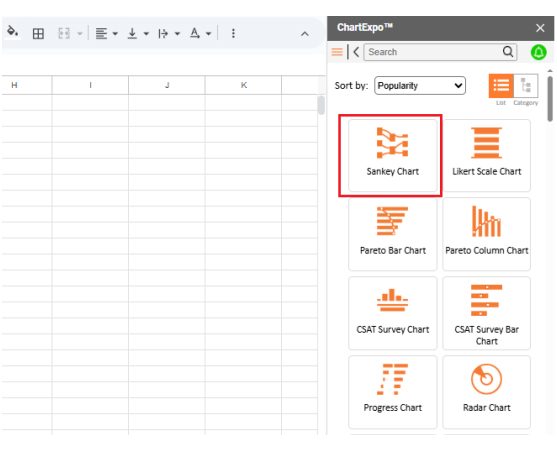Select the Progress Chart card

[393, 392]
